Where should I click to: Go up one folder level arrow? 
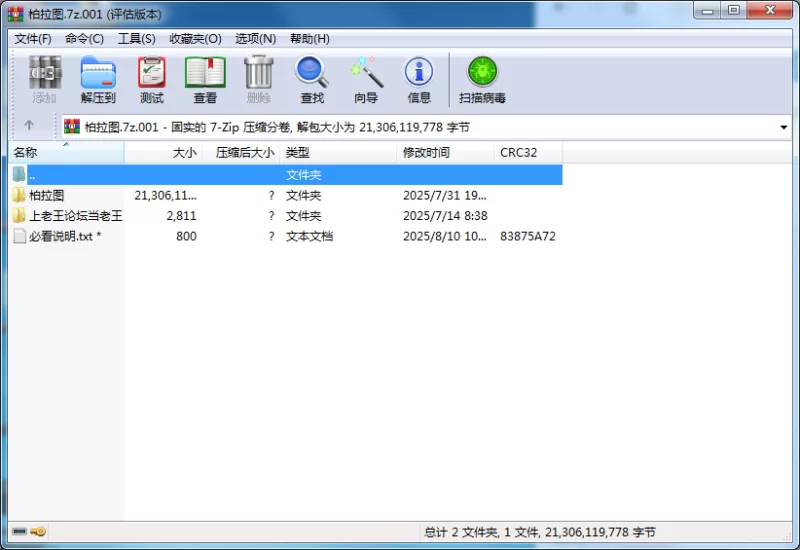click(29, 125)
